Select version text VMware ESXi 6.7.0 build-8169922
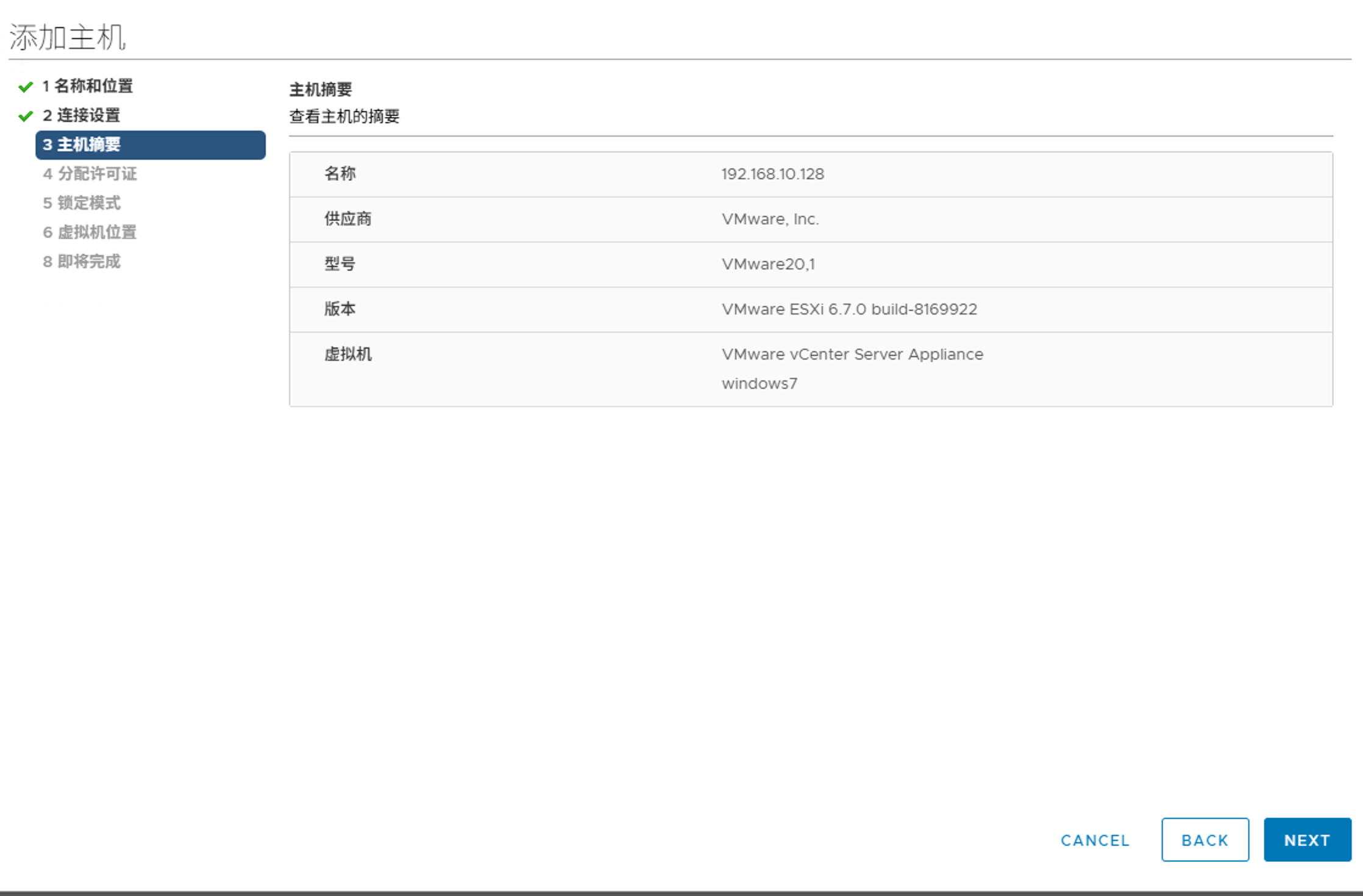This screenshot has width=1363, height=896. 849,309
